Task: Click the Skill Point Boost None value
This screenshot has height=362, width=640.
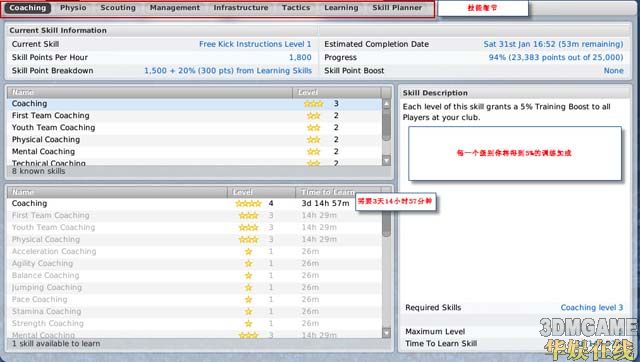Action: pyautogui.click(x=613, y=71)
